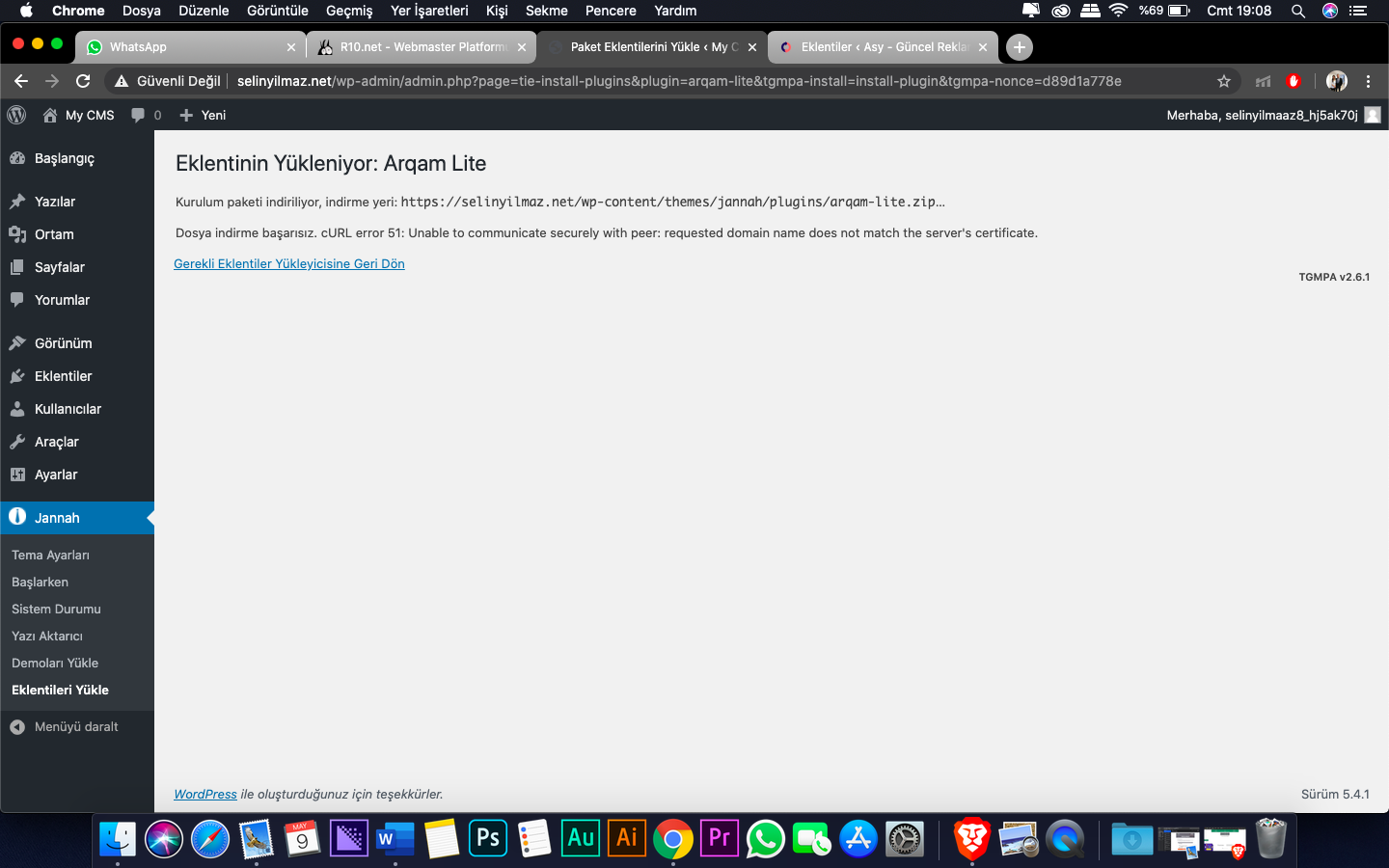Open Premiere Pro from the Dock
Image resolution: width=1389 pixels, height=868 pixels.
point(720,838)
